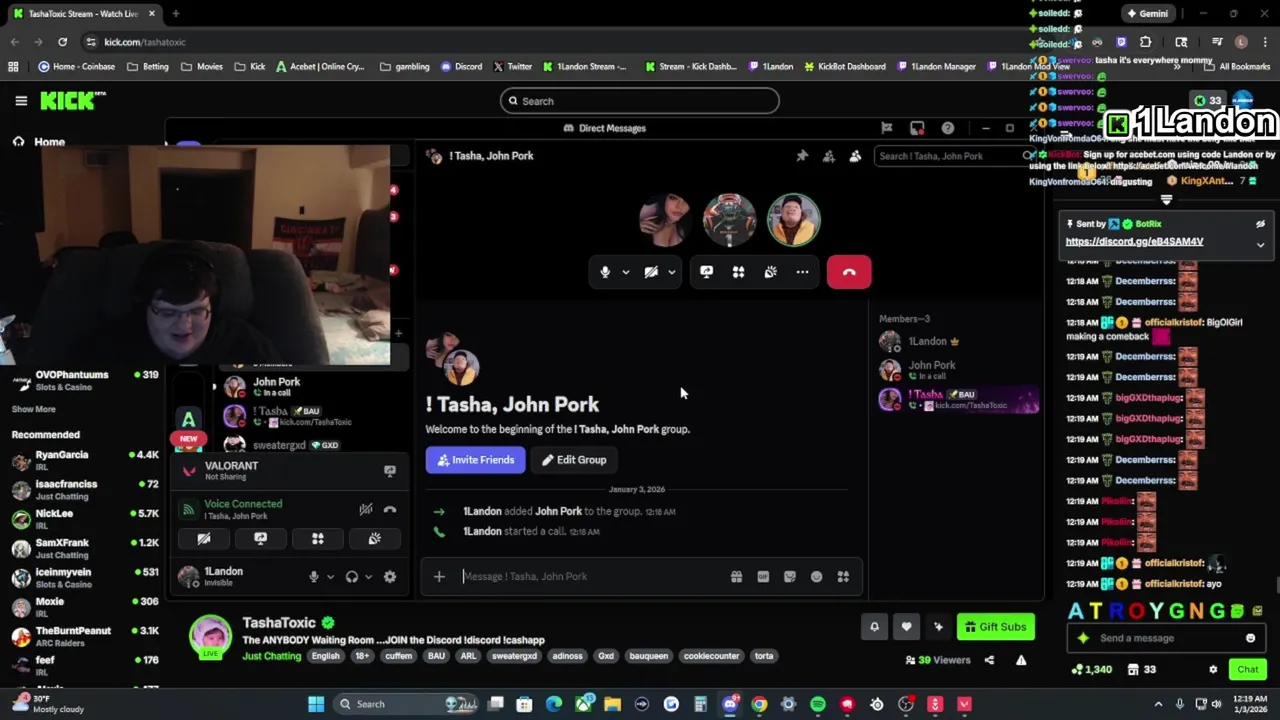Viewport: 1280px width, 720px height.
Task: Open NickLee recommended channel
Action: [x=85, y=519]
